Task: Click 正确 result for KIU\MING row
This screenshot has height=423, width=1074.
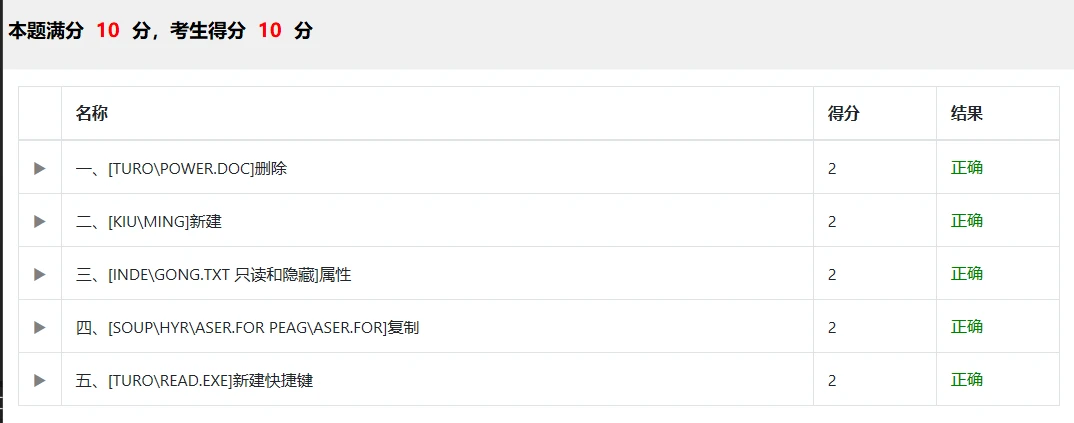Action: coord(966,221)
